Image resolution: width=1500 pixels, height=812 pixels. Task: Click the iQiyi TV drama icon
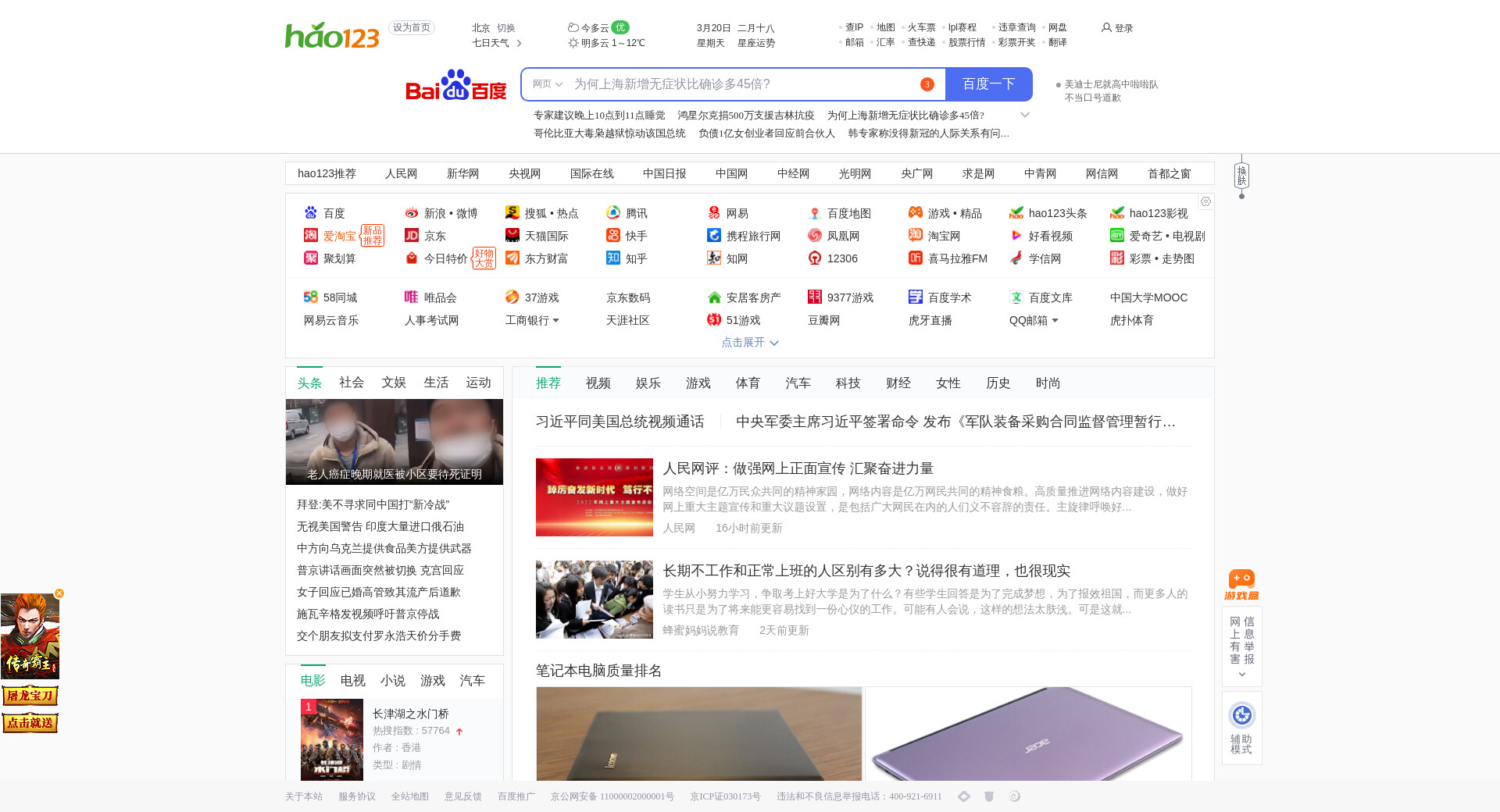click(x=1117, y=235)
